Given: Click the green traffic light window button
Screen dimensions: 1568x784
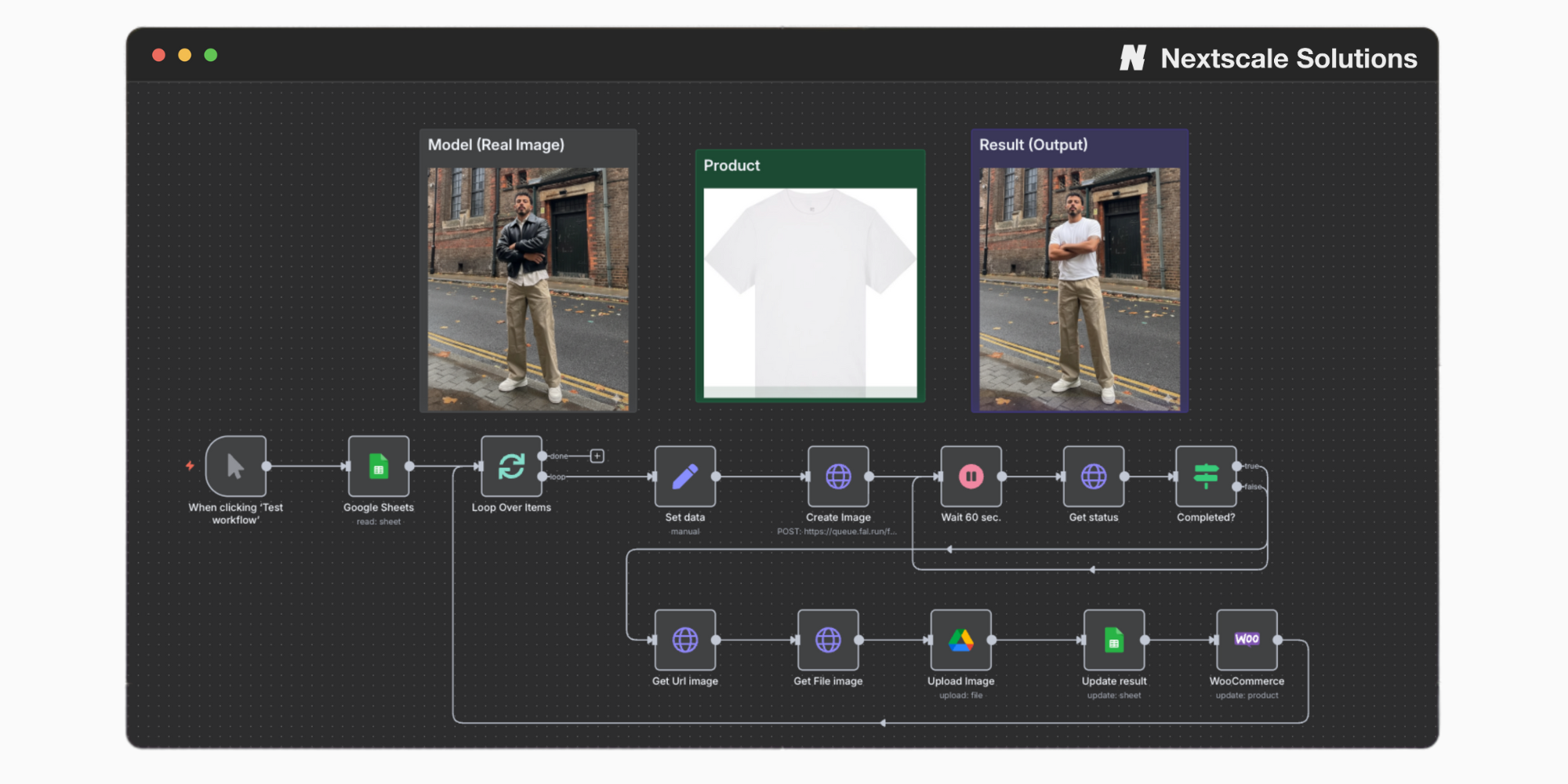Looking at the screenshot, I should [x=210, y=56].
